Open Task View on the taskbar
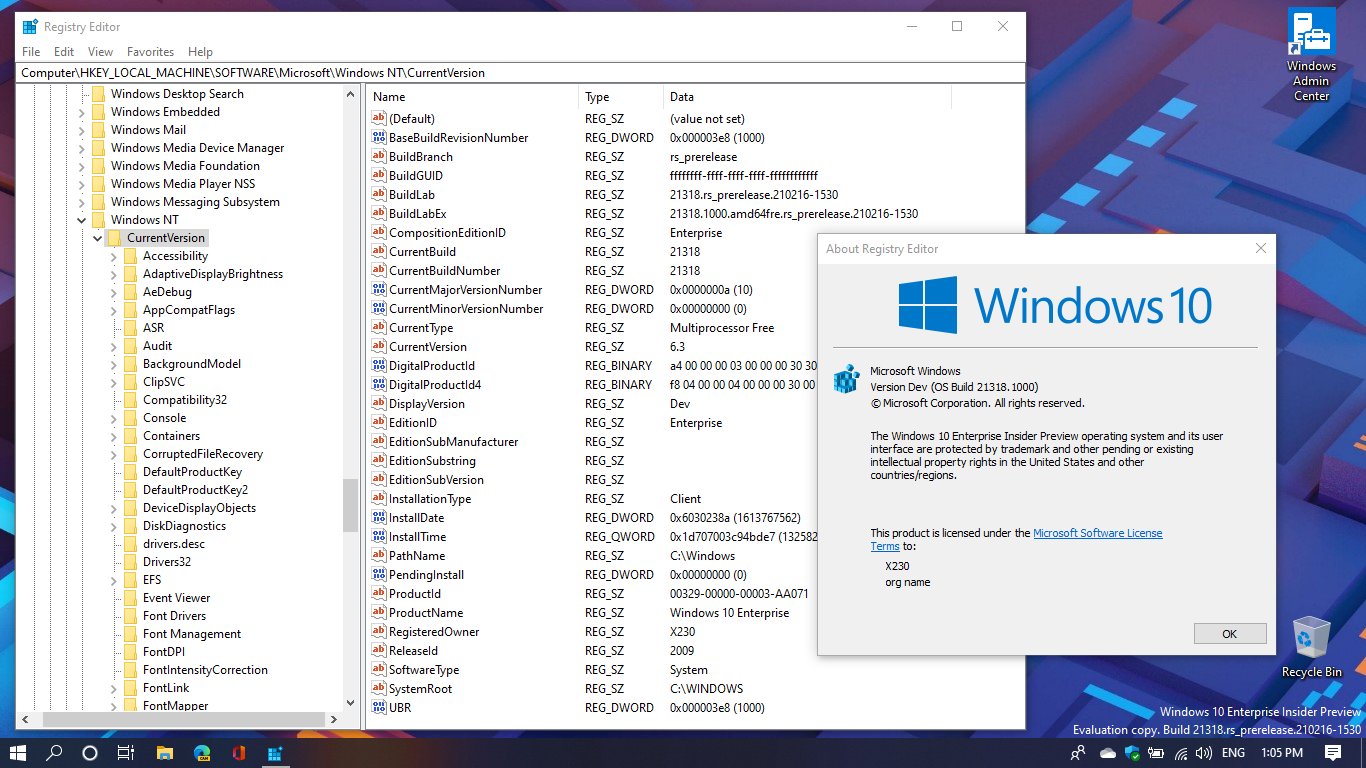 tap(126, 752)
